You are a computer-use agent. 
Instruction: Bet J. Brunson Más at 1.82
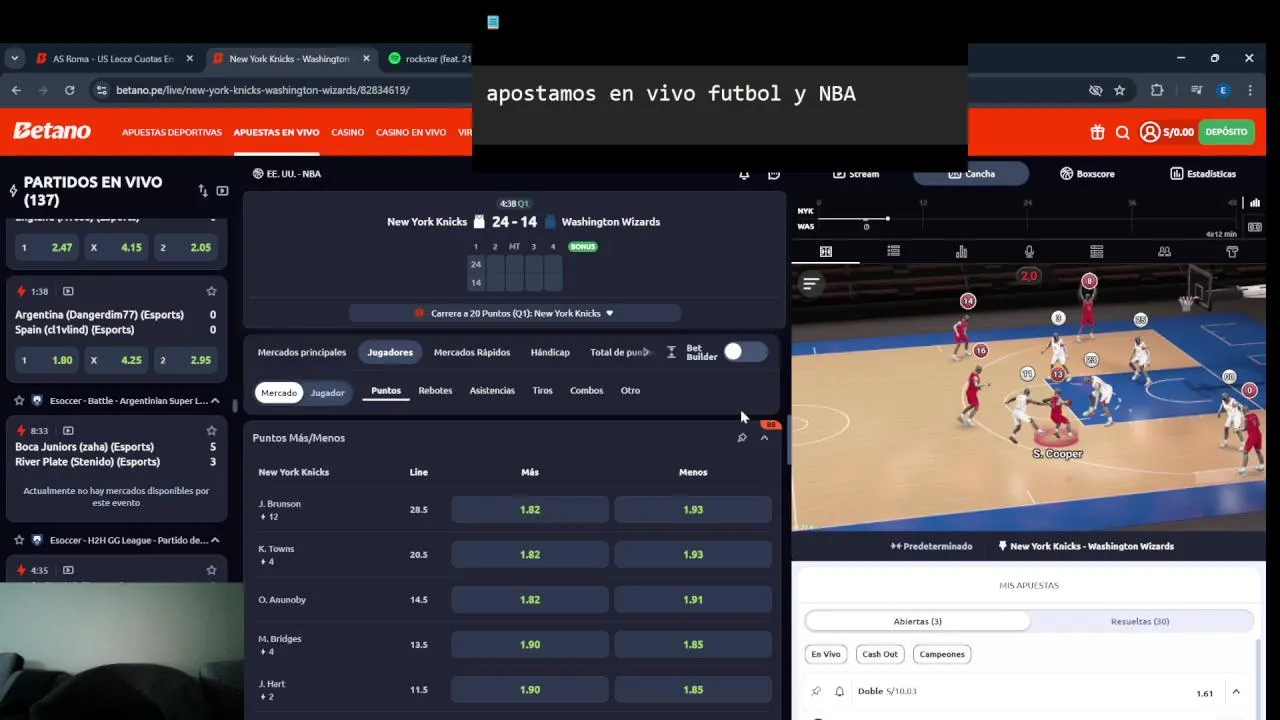pyautogui.click(x=530, y=509)
